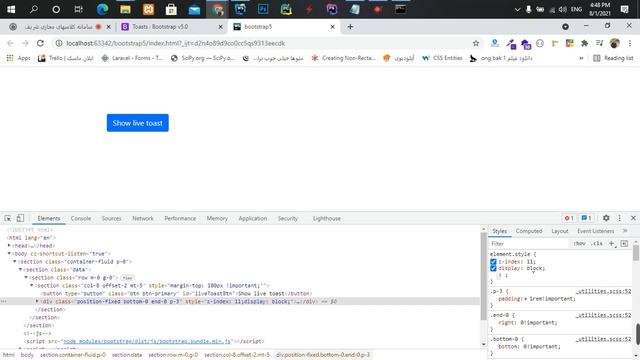Open the Layout tab

tap(560, 231)
